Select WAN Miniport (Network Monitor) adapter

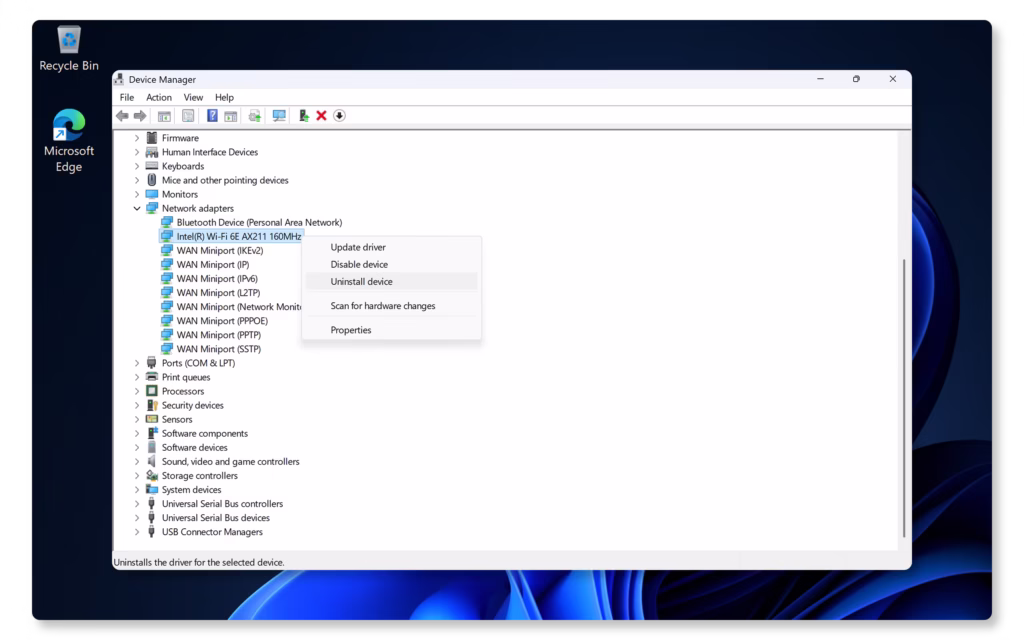click(231, 307)
